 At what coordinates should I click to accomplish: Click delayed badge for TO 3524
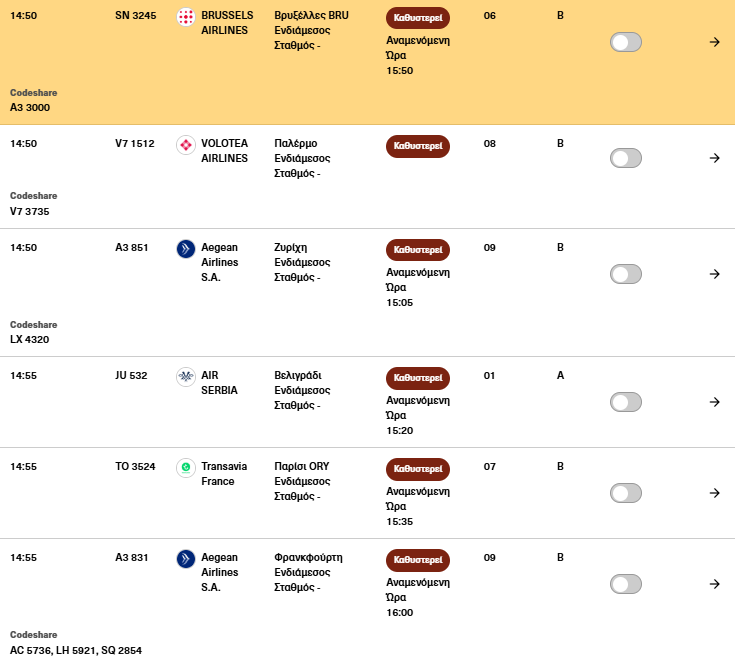point(418,469)
